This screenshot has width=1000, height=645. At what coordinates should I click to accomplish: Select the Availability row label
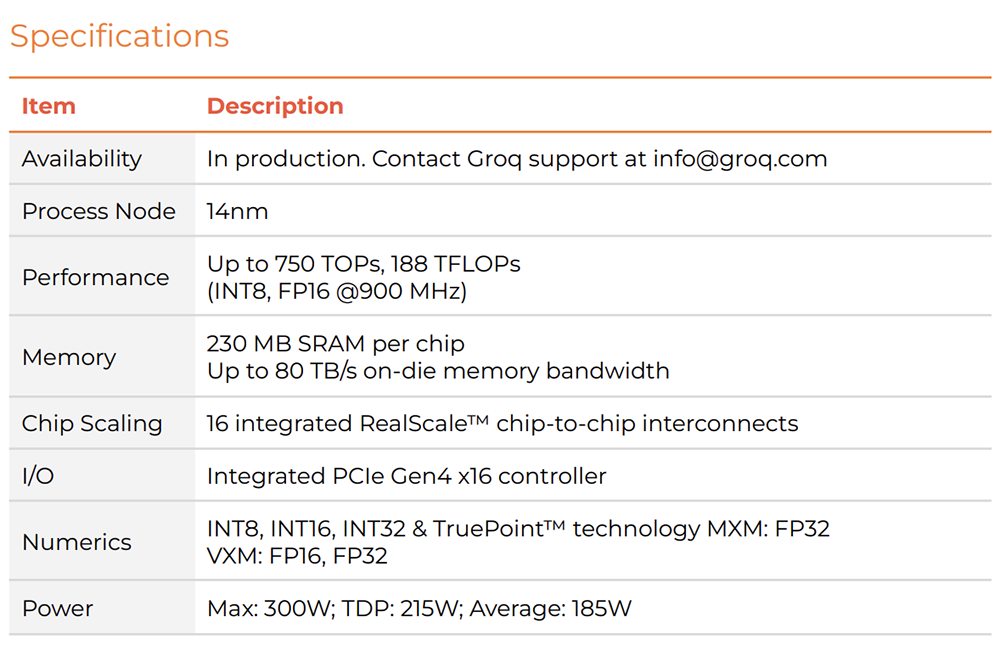point(82,158)
